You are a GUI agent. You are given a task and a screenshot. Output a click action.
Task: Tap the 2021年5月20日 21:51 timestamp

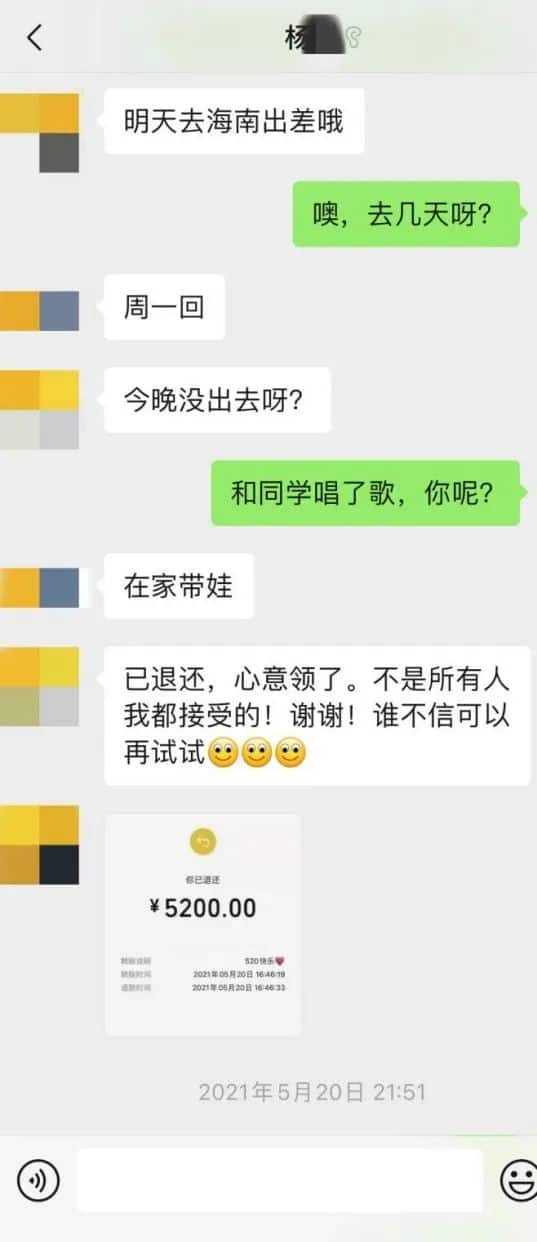[x=312, y=1092]
